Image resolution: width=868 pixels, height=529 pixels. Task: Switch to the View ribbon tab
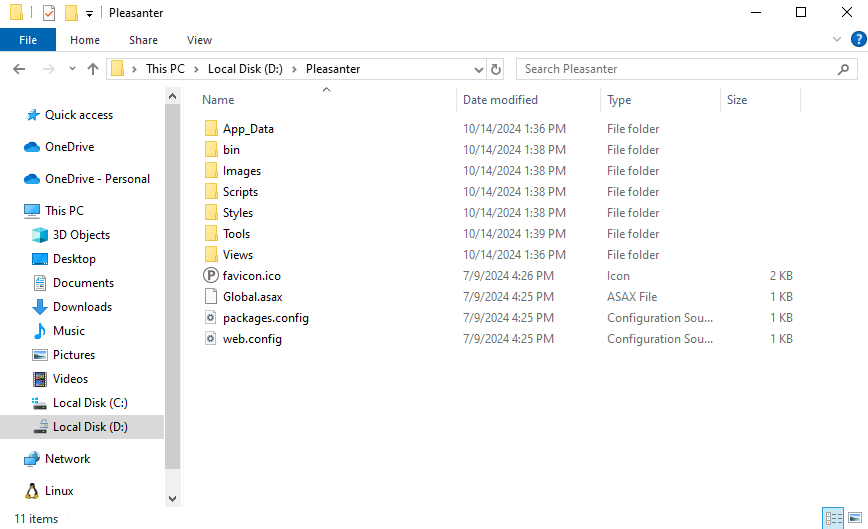click(x=199, y=40)
